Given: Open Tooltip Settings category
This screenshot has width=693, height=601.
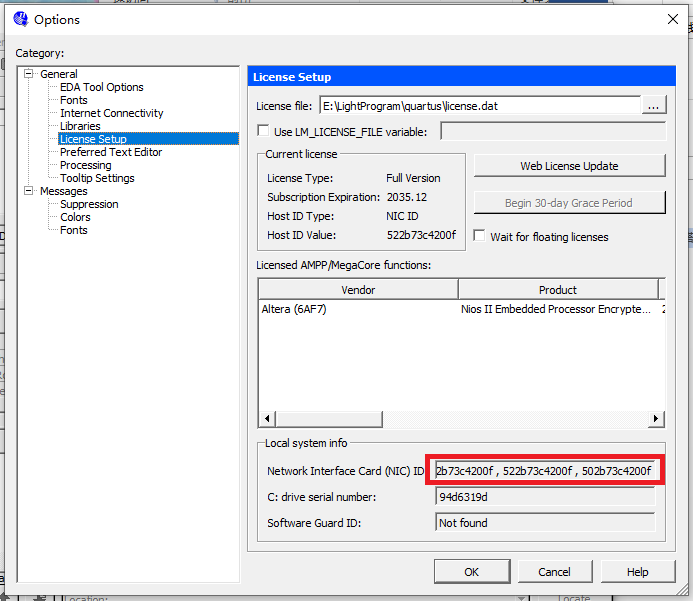Looking at the screenshot, I should point(97,178).
